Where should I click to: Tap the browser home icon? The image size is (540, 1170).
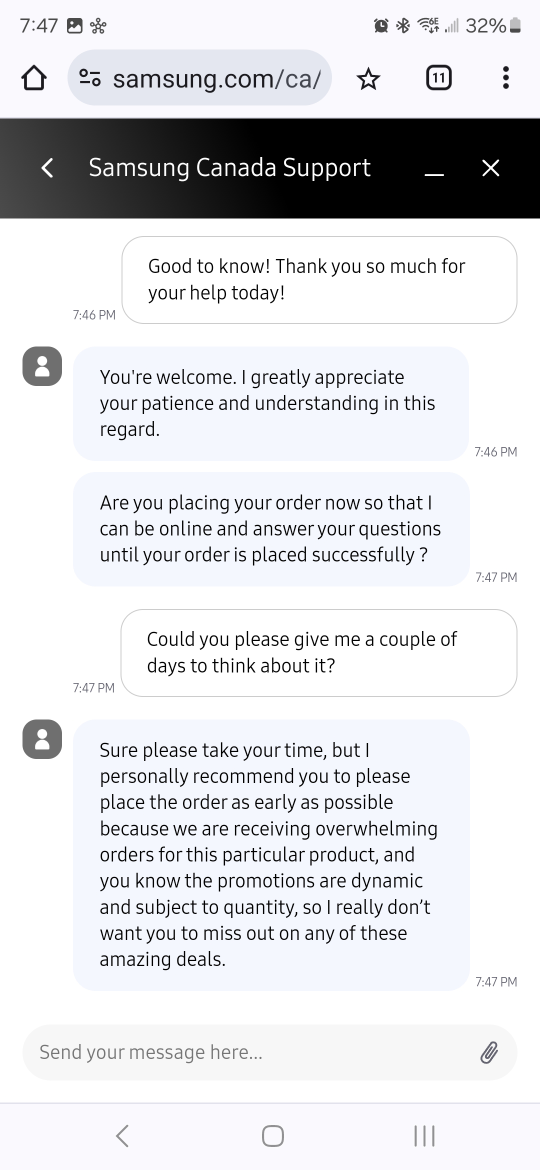pos(34,78)
